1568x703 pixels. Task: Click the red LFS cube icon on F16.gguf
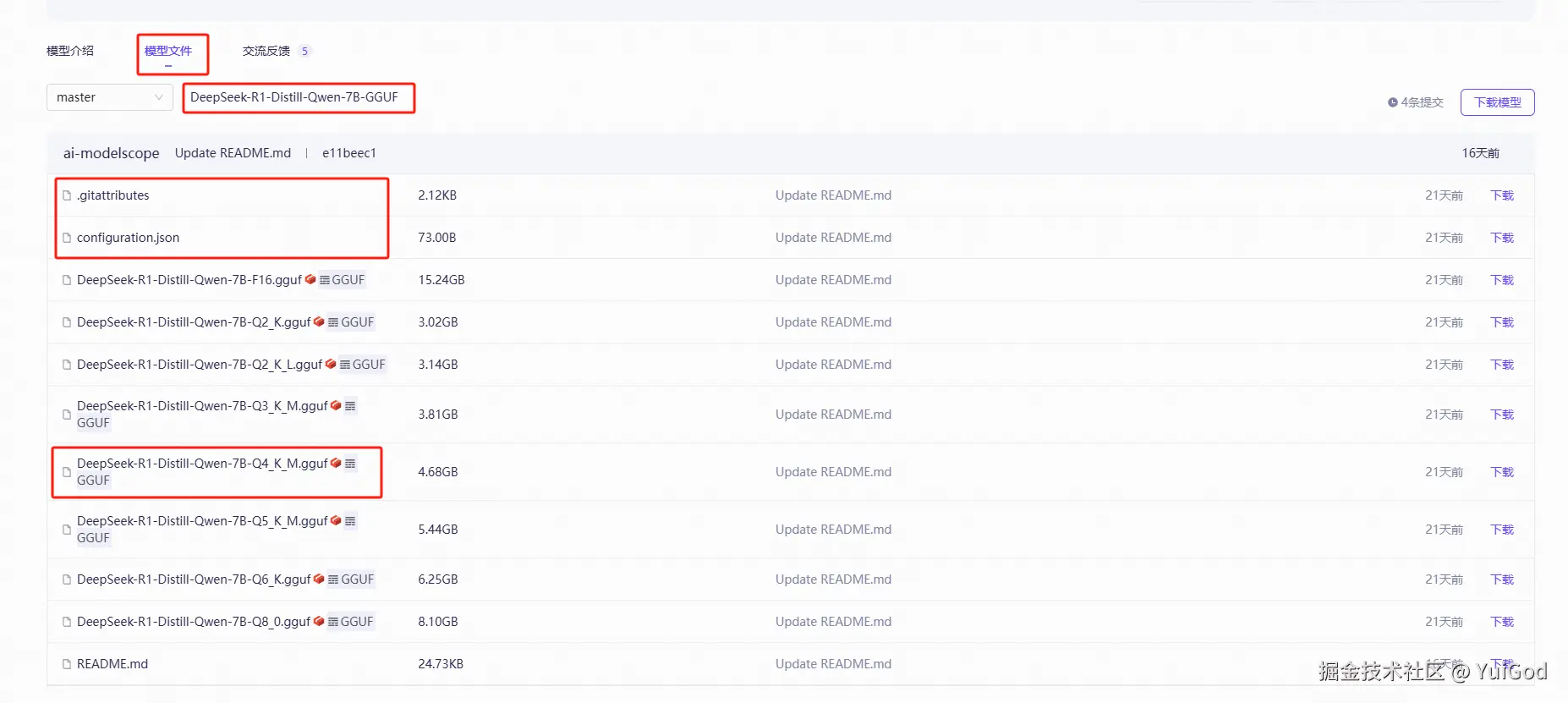(x=310, y=279)
